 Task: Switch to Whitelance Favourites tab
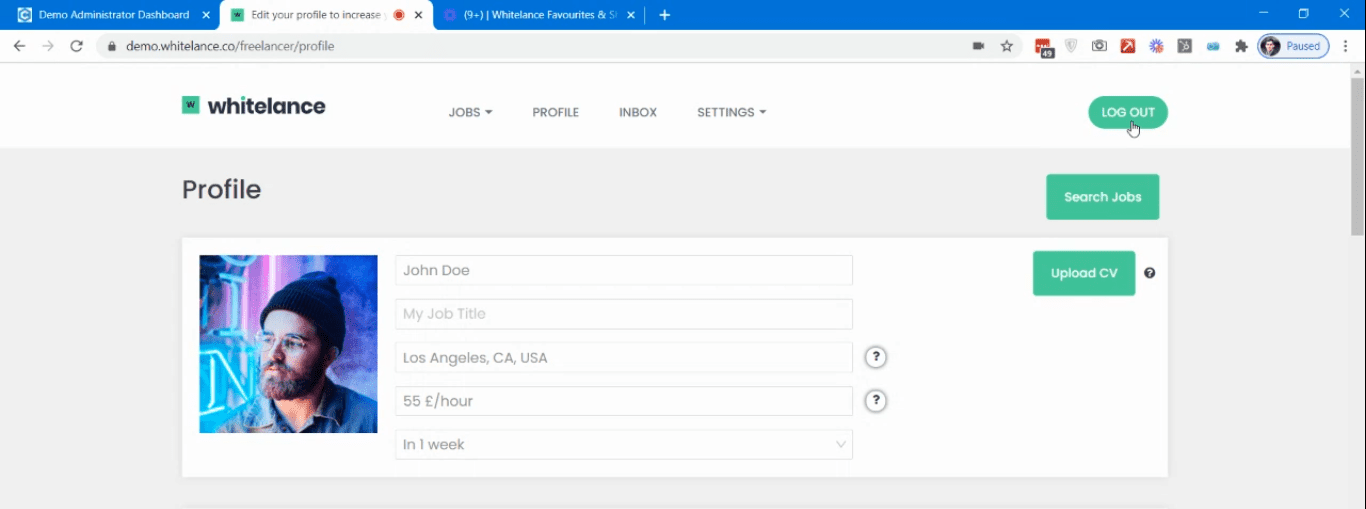540,15
